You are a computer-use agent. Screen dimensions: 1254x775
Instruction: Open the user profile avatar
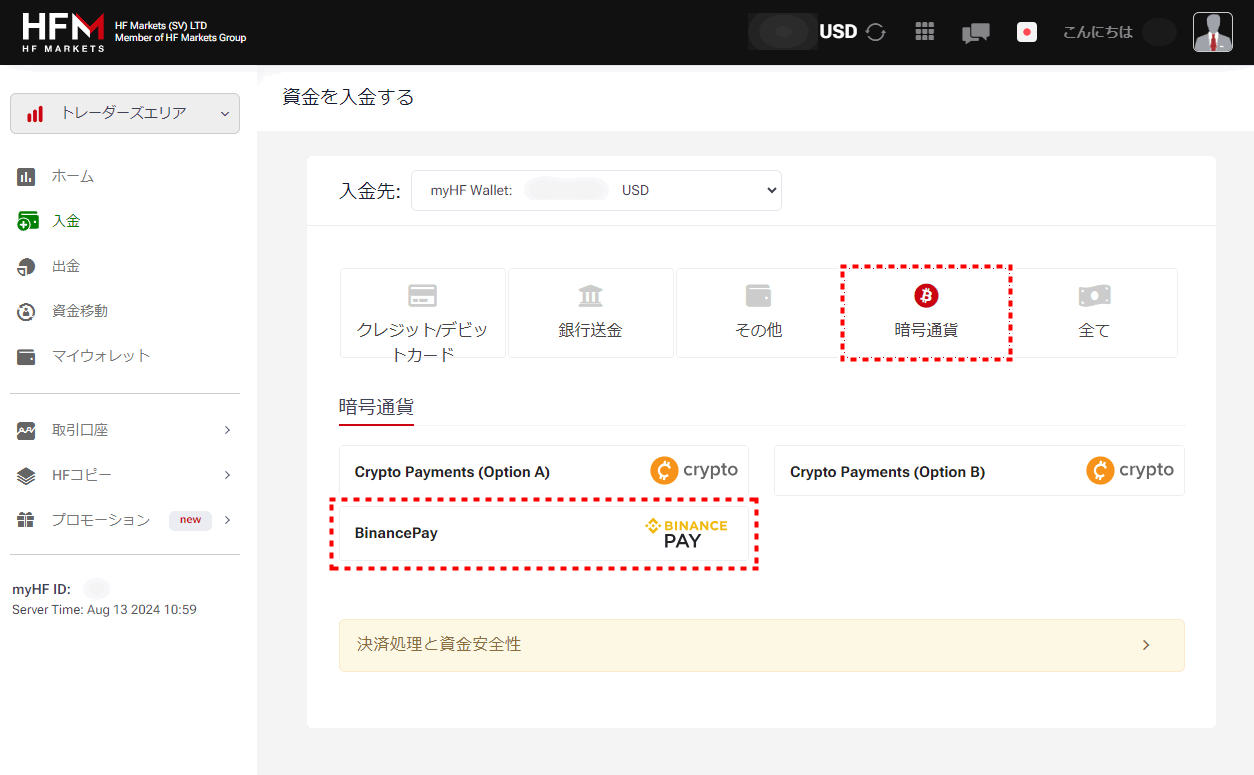1212,32
